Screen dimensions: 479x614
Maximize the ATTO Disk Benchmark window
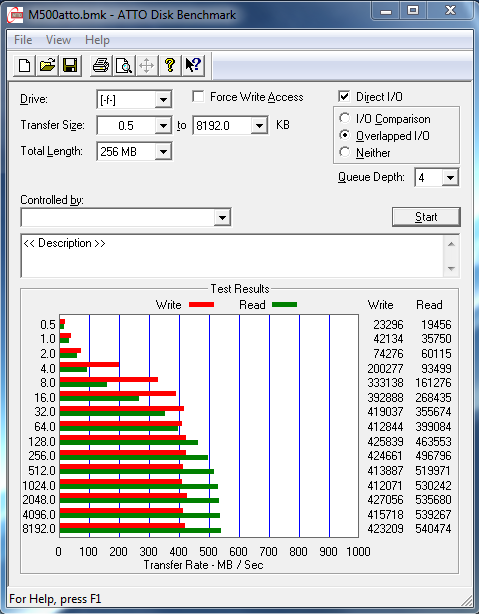[413, 11]
